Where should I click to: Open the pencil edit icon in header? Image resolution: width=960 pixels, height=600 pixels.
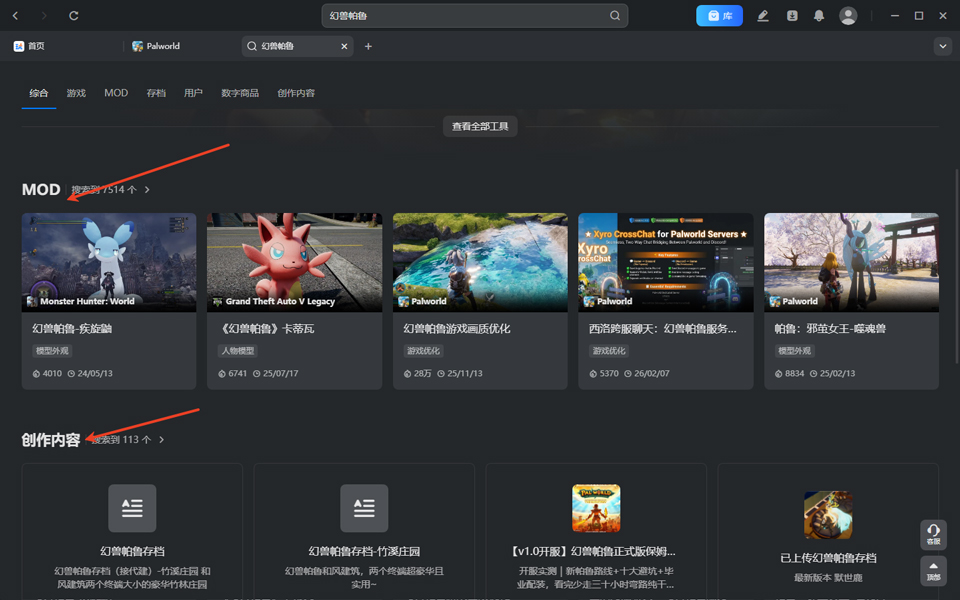(763, 16)
